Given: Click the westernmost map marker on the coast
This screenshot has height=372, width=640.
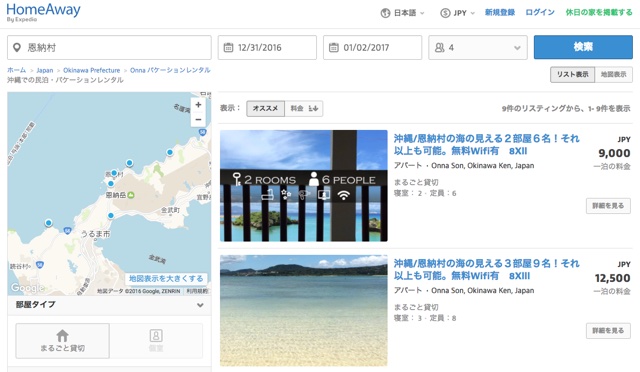Looking at the screenshot, I should tap(49, 223).
